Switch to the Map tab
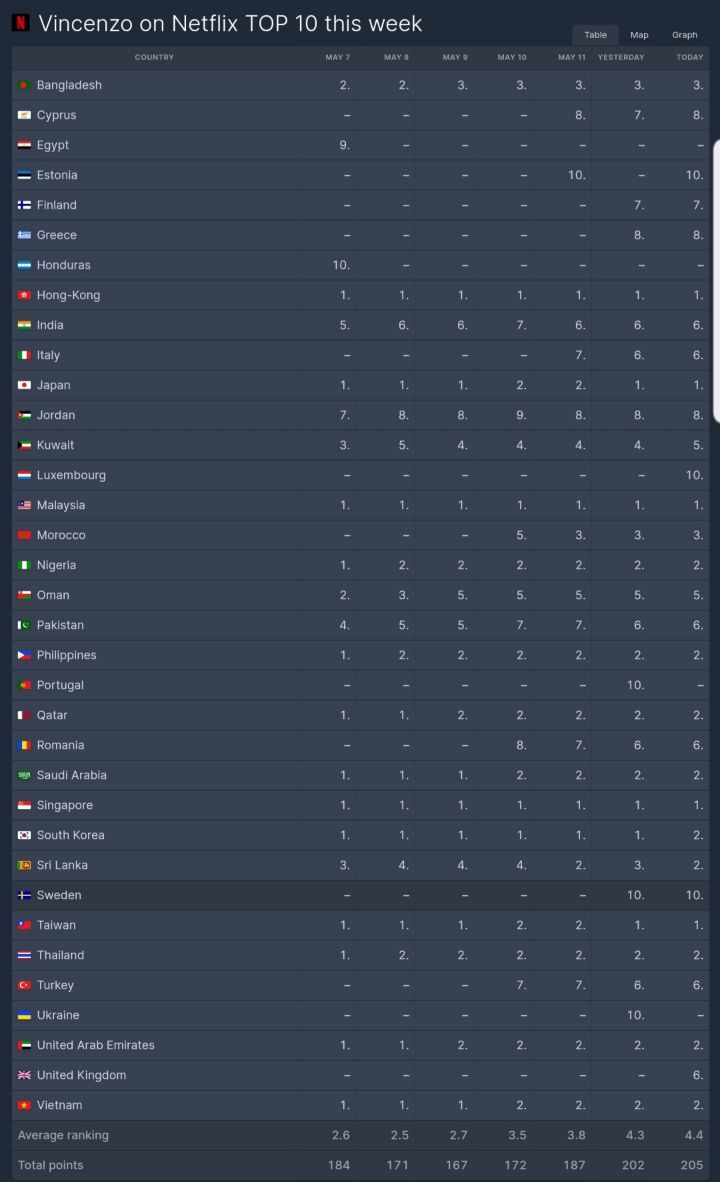Image resolution: width=720 pixels, height=1182 pixels. (x=639, y=35)
